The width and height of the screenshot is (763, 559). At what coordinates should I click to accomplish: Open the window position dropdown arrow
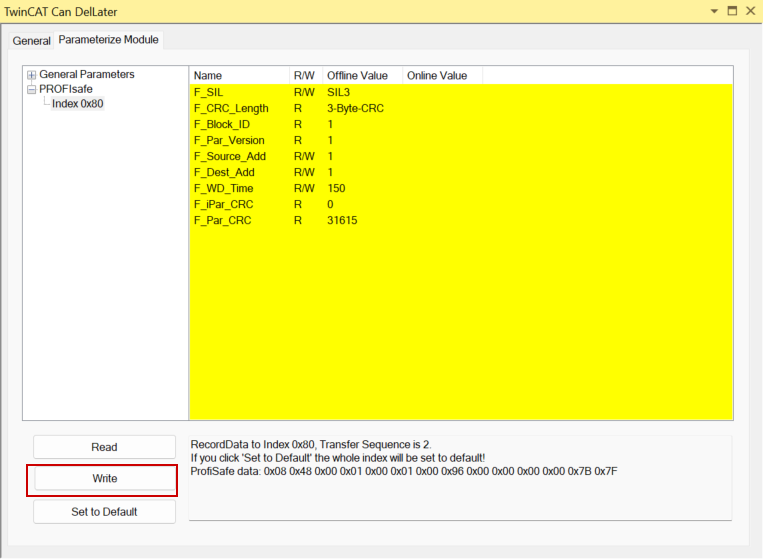[x=714, y=11]
